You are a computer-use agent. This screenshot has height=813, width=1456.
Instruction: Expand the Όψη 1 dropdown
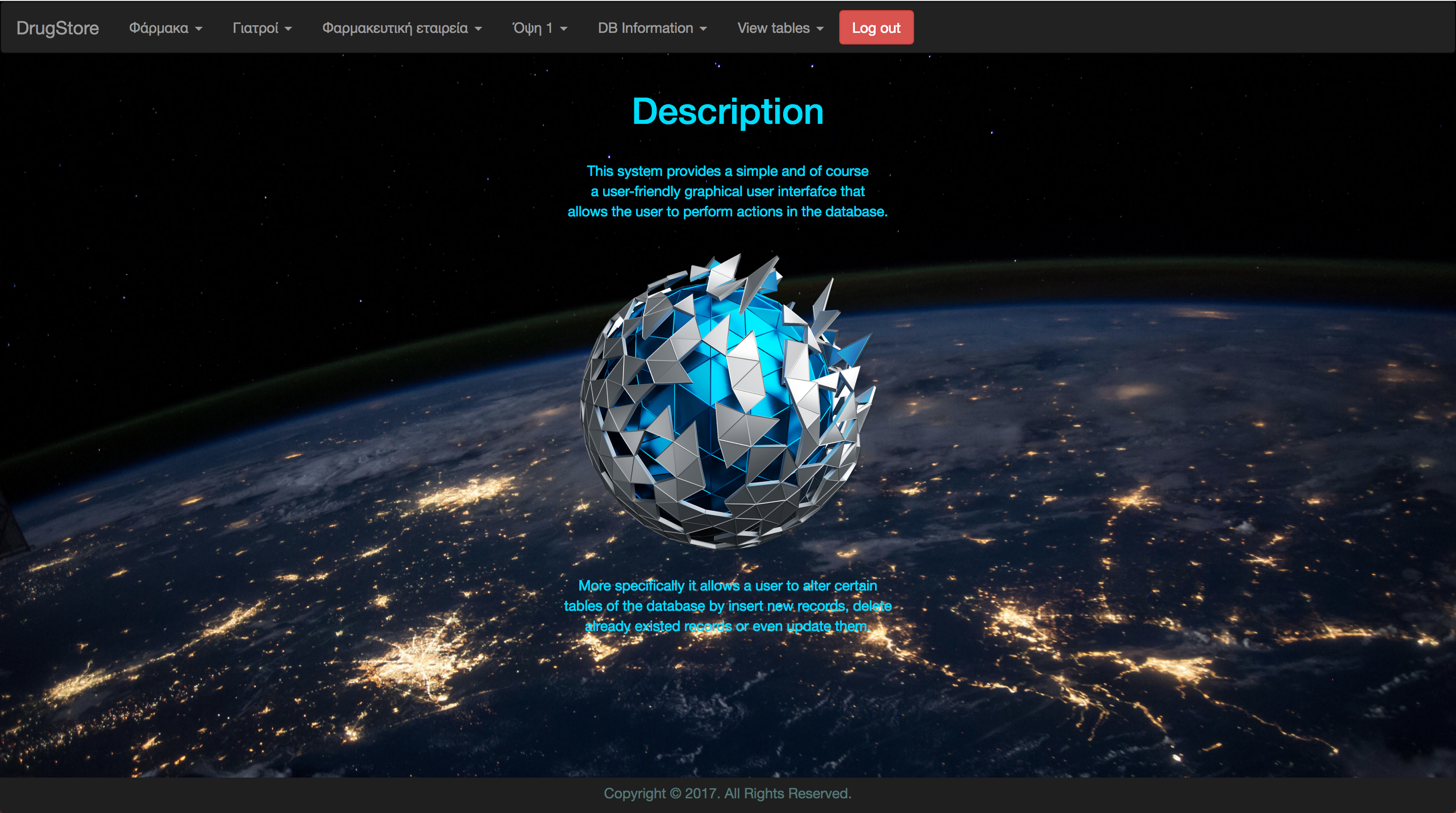[x=532, y=28]
